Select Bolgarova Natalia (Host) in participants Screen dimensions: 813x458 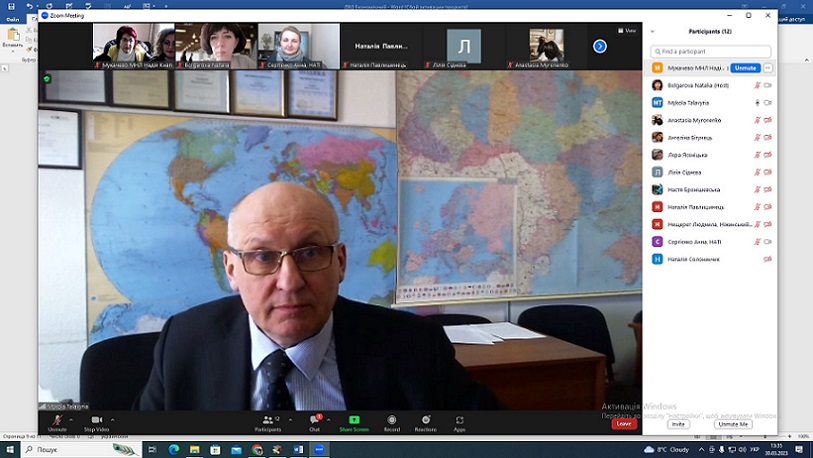(x=710, y=85)
